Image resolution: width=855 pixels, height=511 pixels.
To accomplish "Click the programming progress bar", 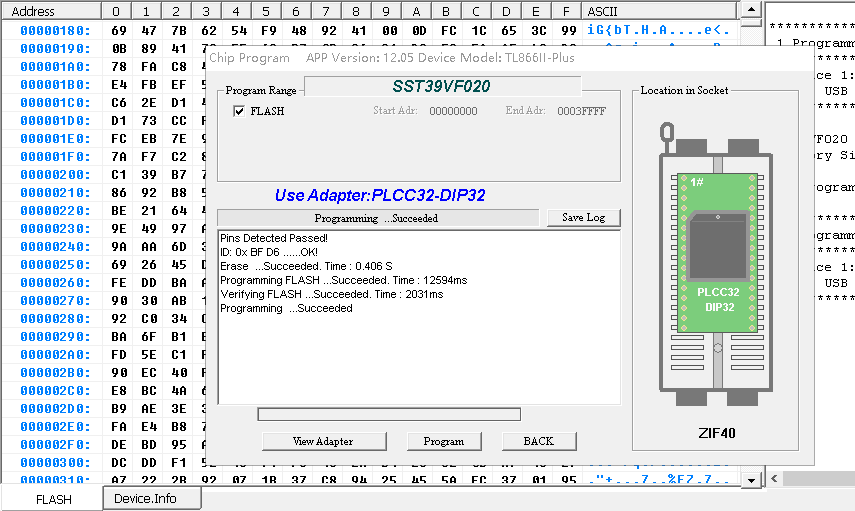I will [389, 414].
